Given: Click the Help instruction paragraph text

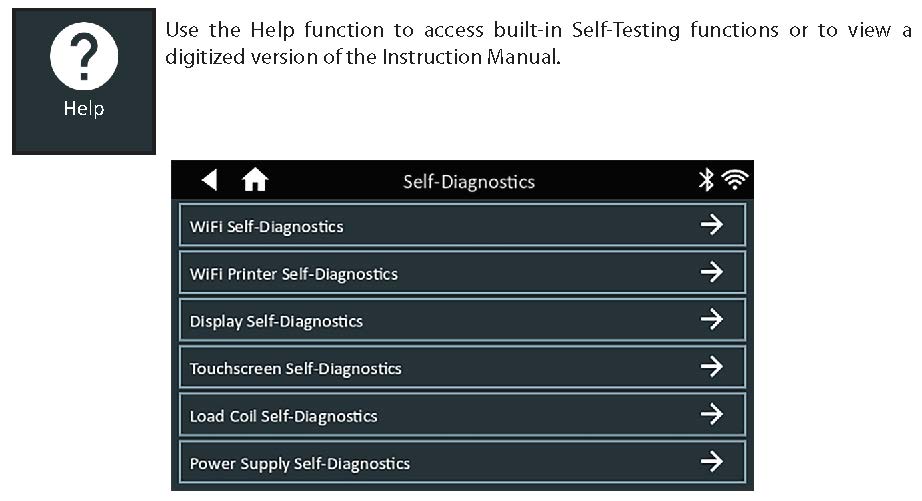Looking at the screenshot, I should coord(538,41).
